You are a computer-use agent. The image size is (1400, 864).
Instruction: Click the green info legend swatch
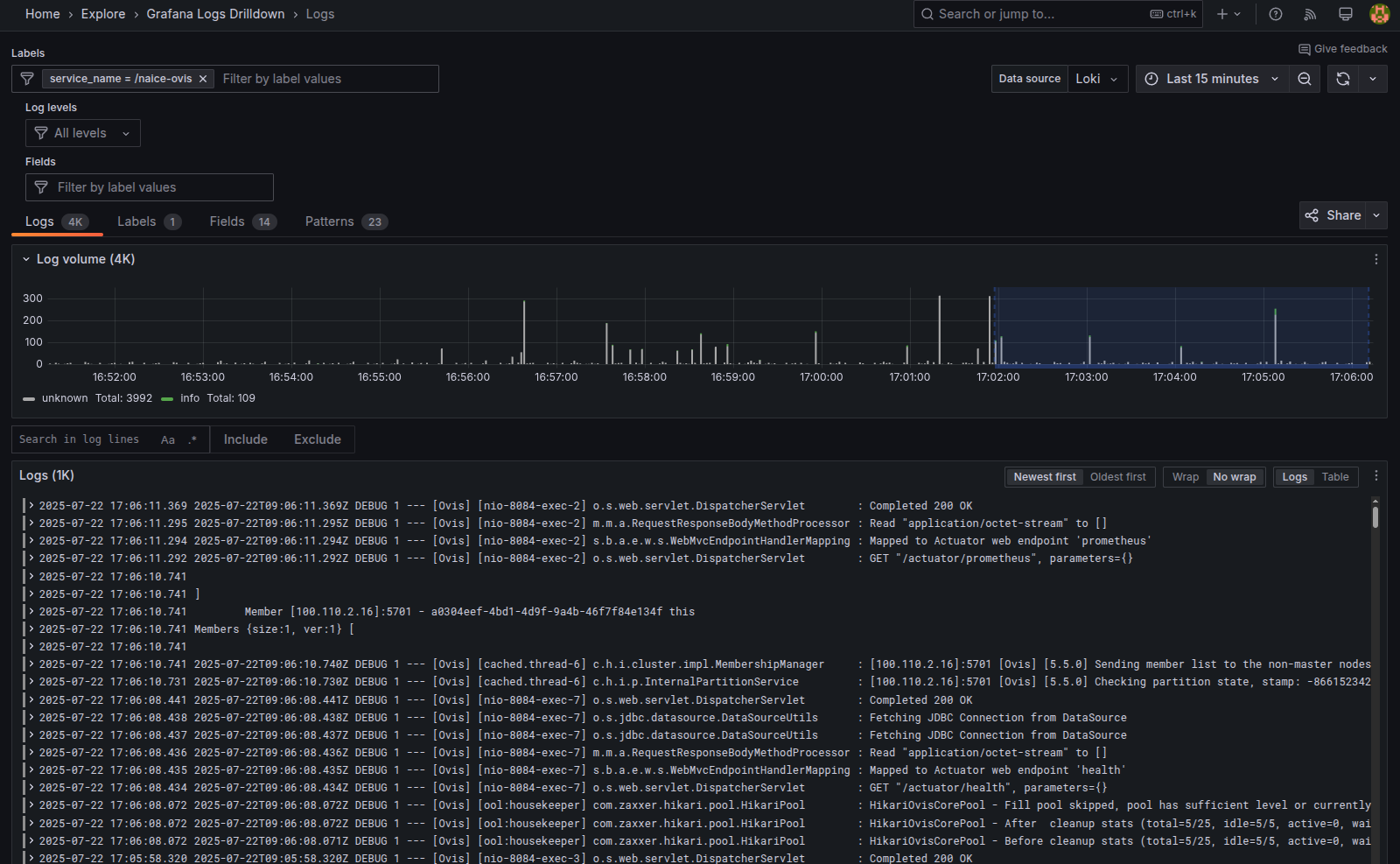tap(167, 398)
